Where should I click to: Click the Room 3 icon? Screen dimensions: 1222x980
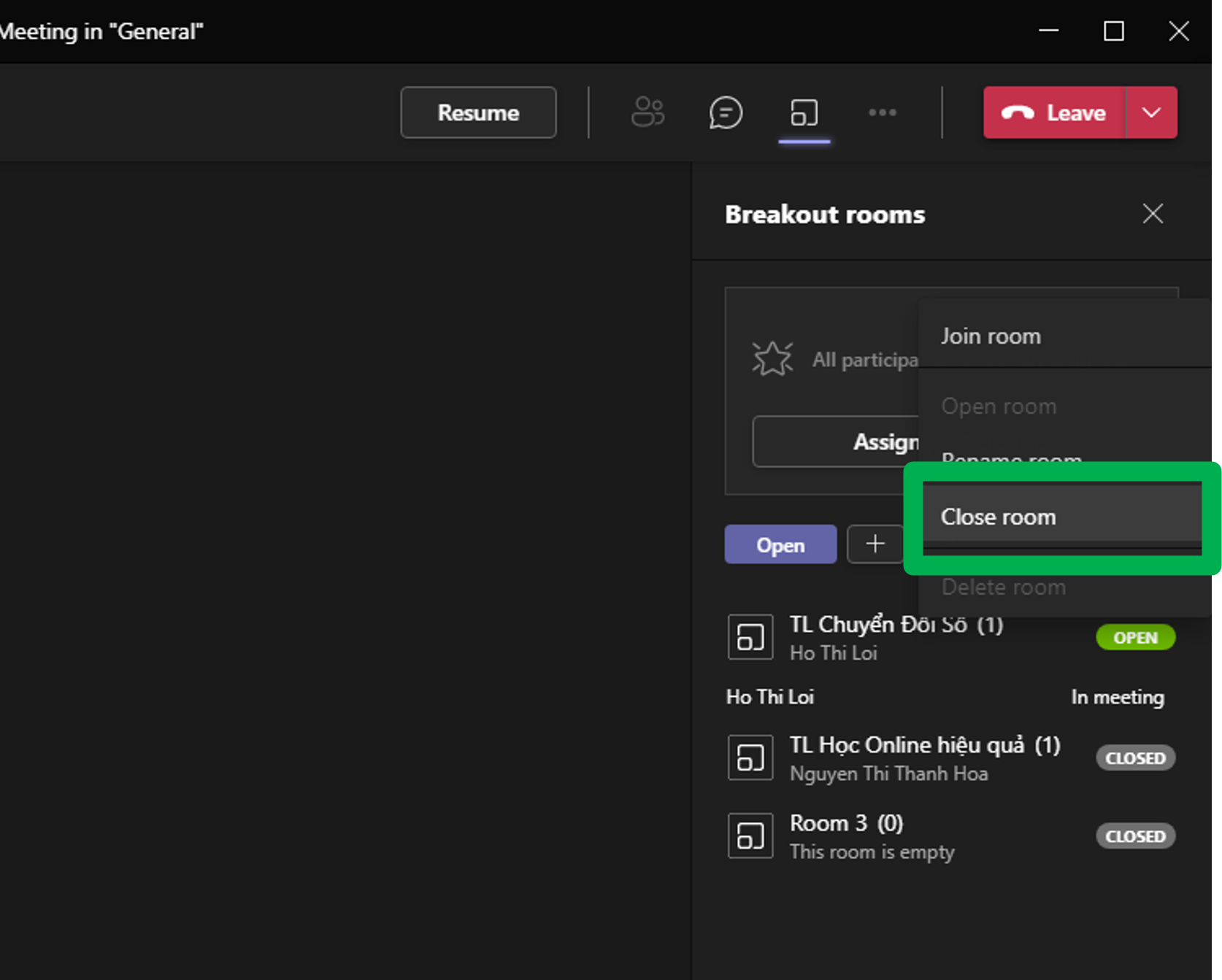(750, 836)
